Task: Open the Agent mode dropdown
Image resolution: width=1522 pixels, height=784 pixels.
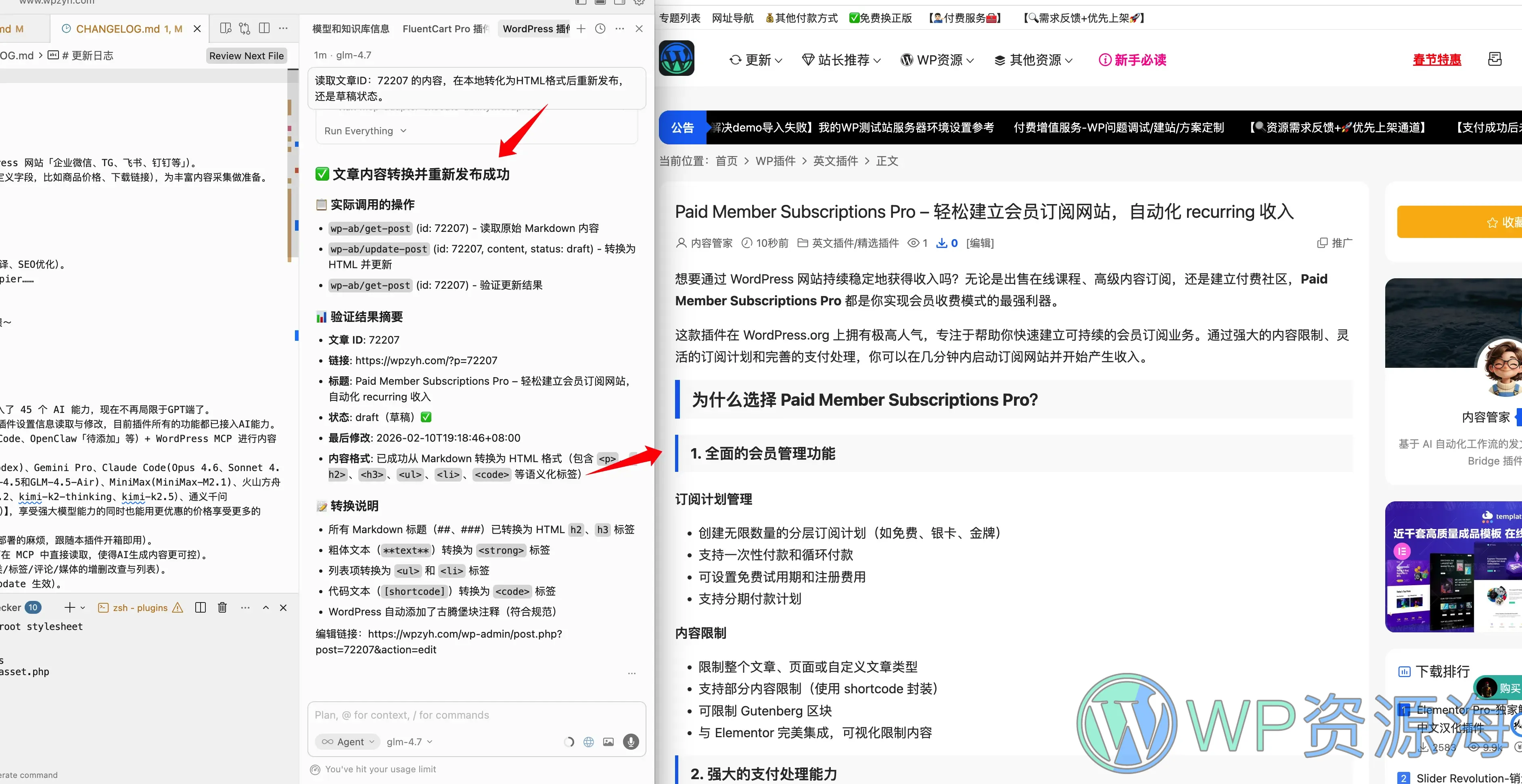Action: (347, 742)
